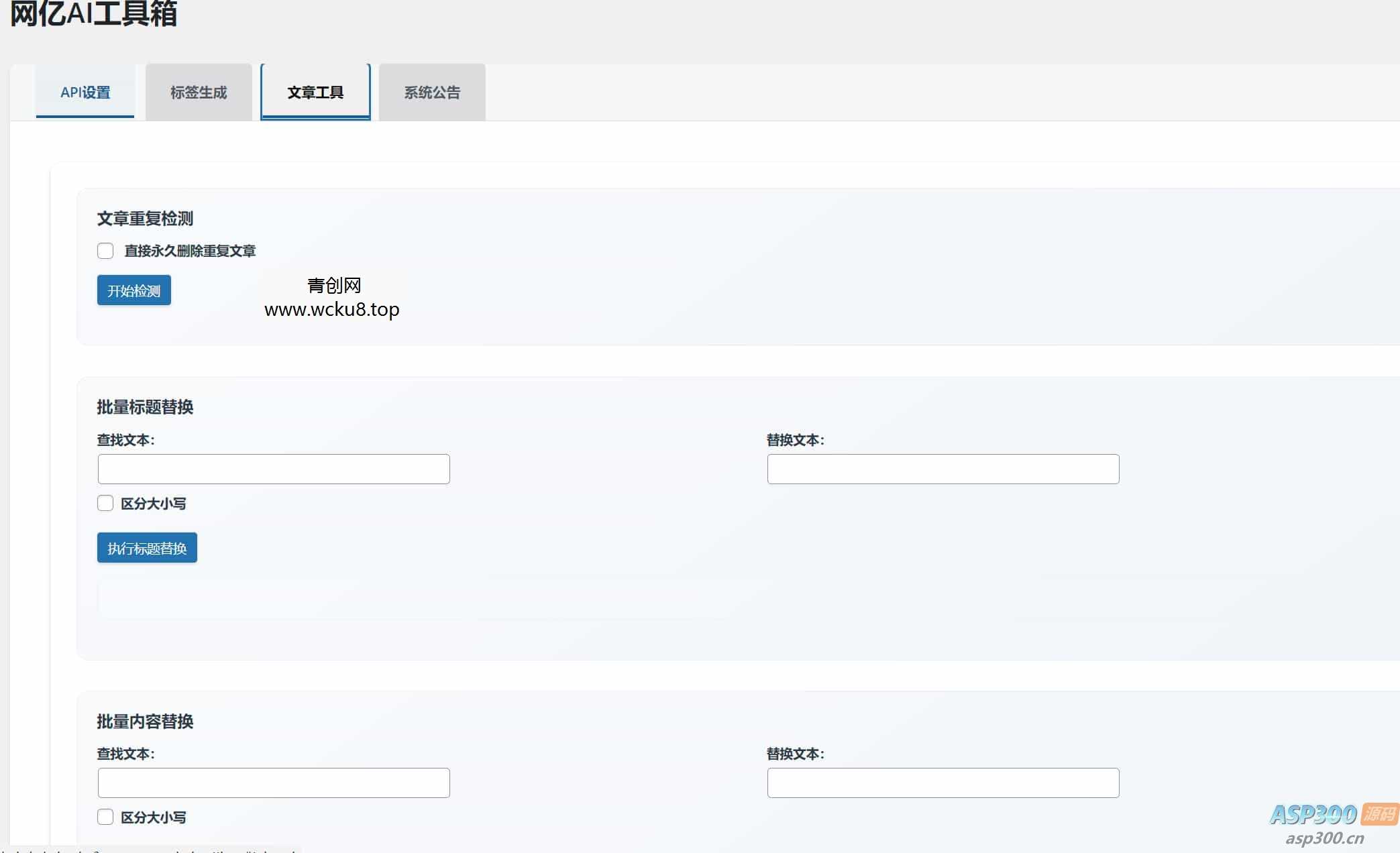
Task: Toggle 区分大小写 under 批量标题替换
Action: point(105,503)
